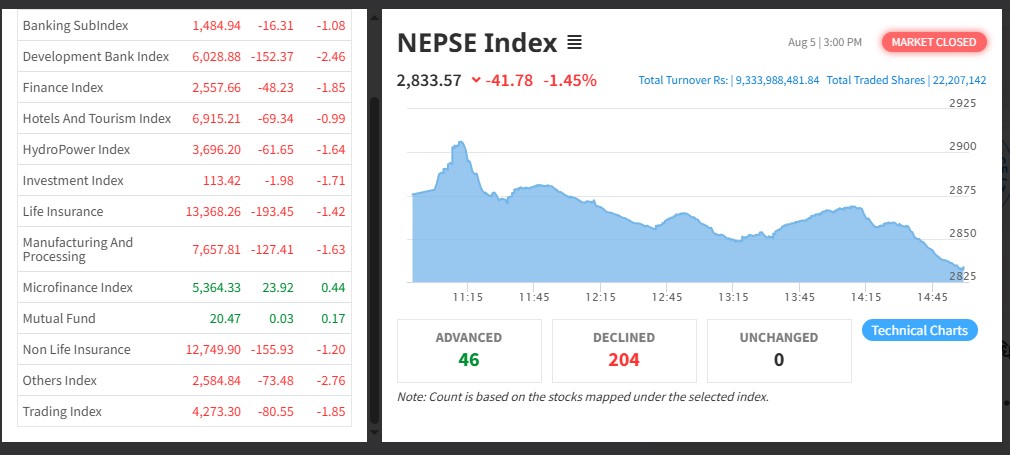
Task: Open Trading Index
Action: [62, 411]
